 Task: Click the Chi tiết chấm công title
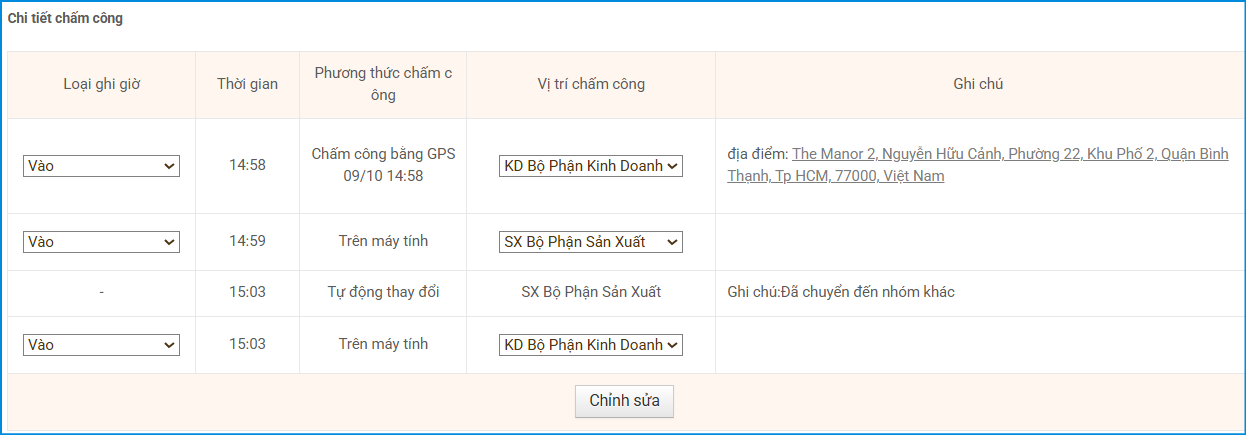tap(66, 18)
